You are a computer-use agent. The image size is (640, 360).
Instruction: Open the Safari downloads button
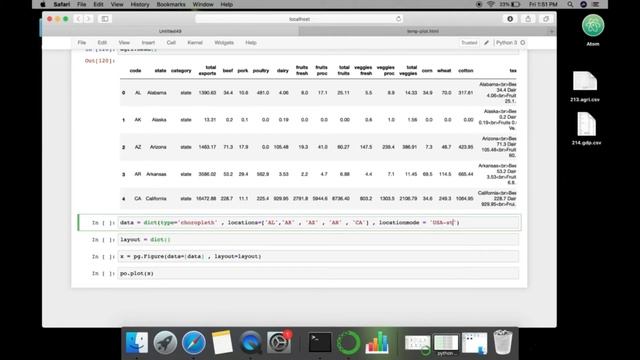click(510, 19)
